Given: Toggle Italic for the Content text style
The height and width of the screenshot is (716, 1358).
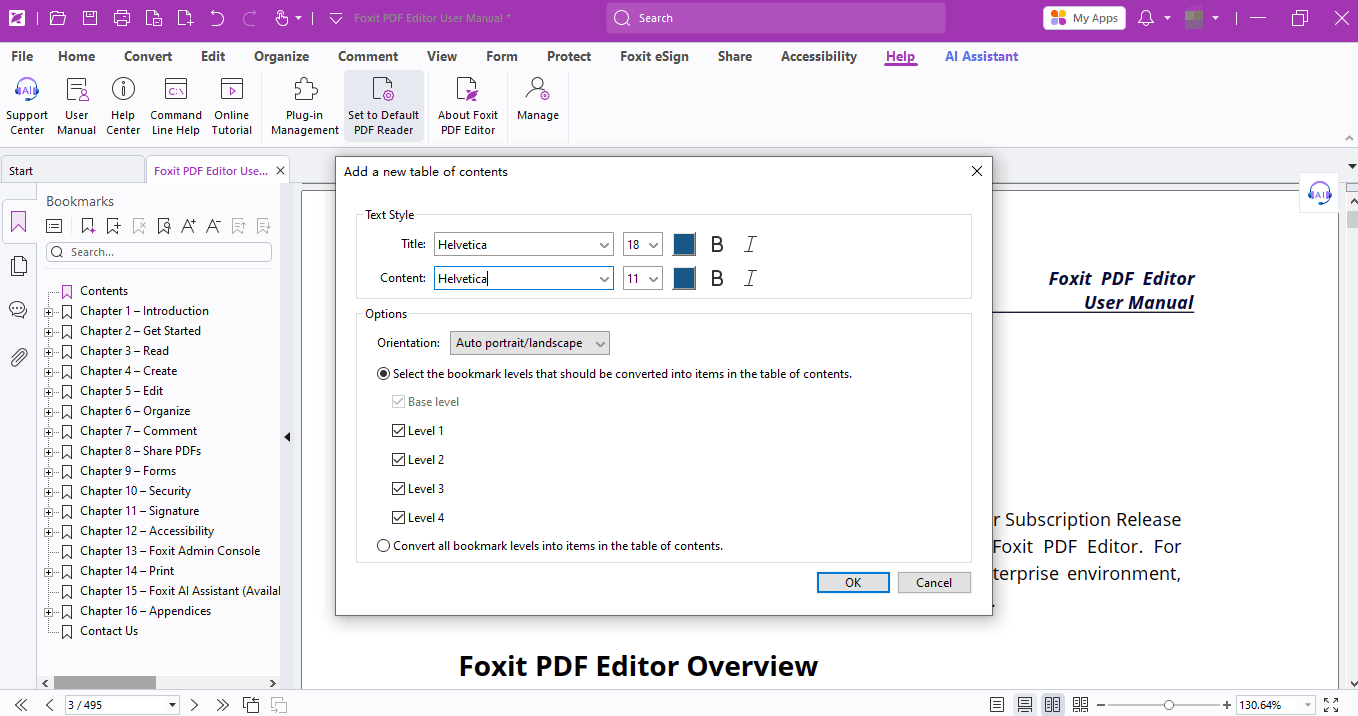Looking at the screenshot, I should [x=750, y=278].
